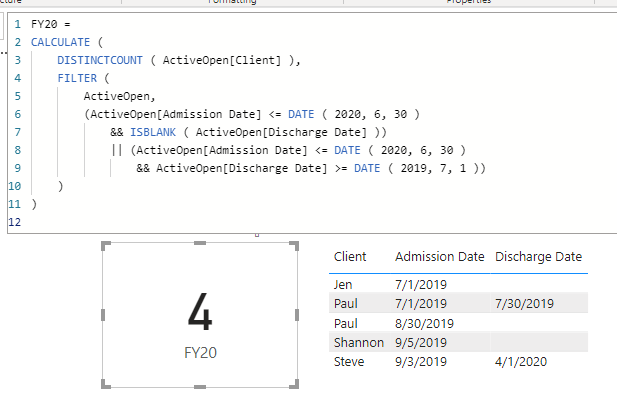The image size is (617, 405).
Task: Click admission date 9/5/2019 cell
Action: click(x=421, y=342)
